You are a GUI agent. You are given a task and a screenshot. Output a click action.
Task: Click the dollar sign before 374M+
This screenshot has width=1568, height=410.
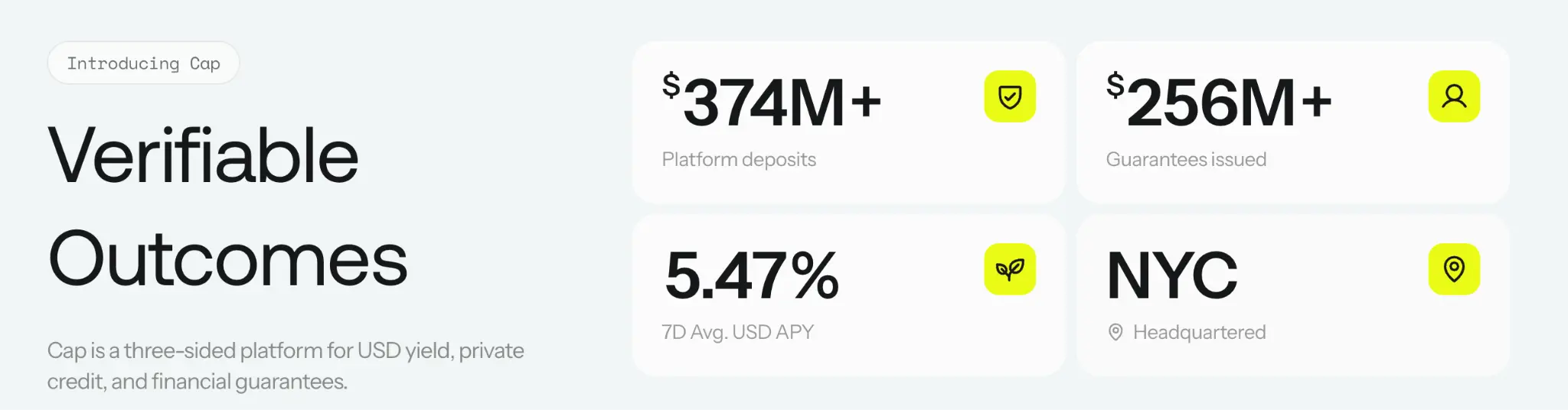click(x=671, y=86)
